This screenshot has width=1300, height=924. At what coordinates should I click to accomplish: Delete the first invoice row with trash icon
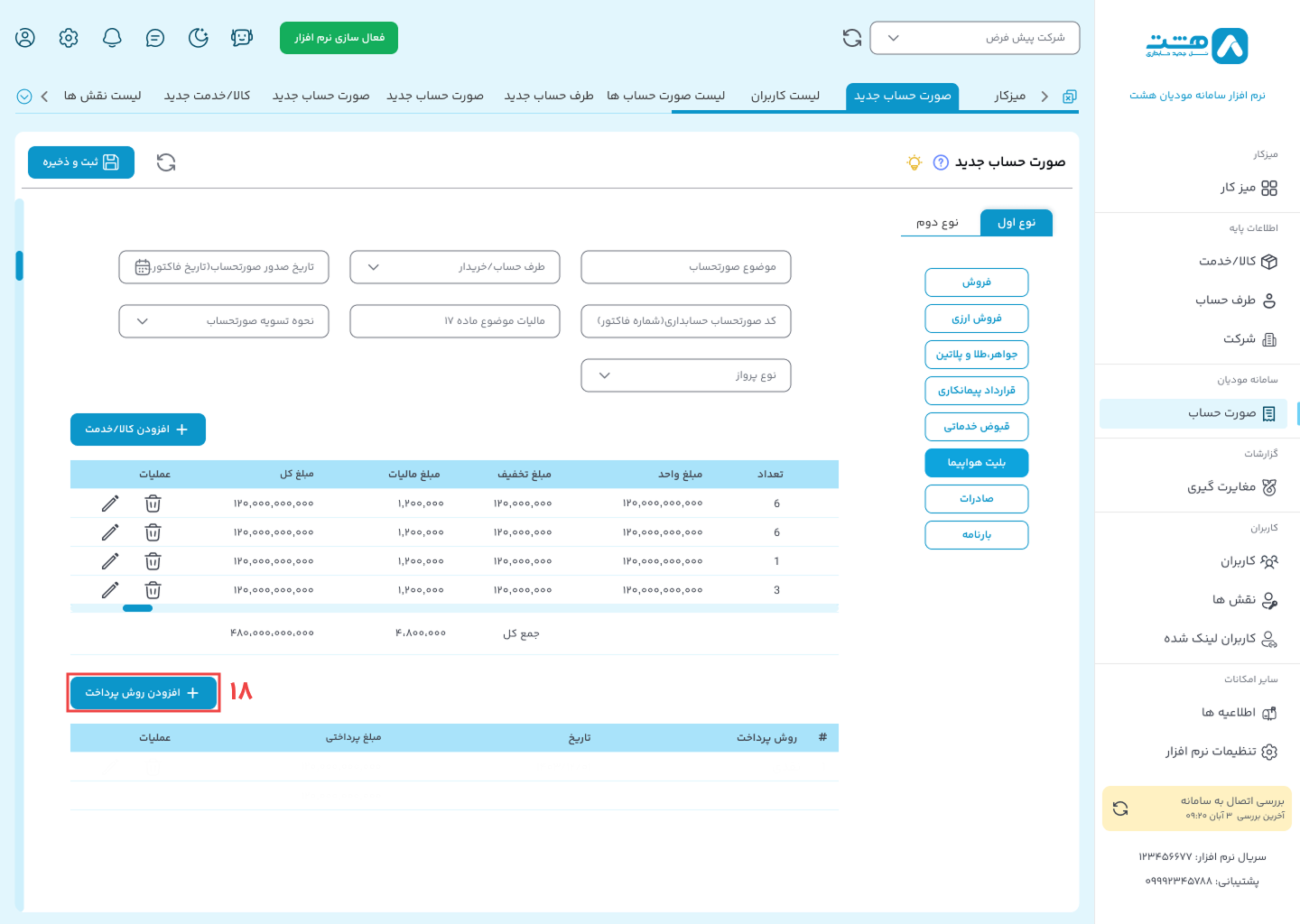[153, 504]
